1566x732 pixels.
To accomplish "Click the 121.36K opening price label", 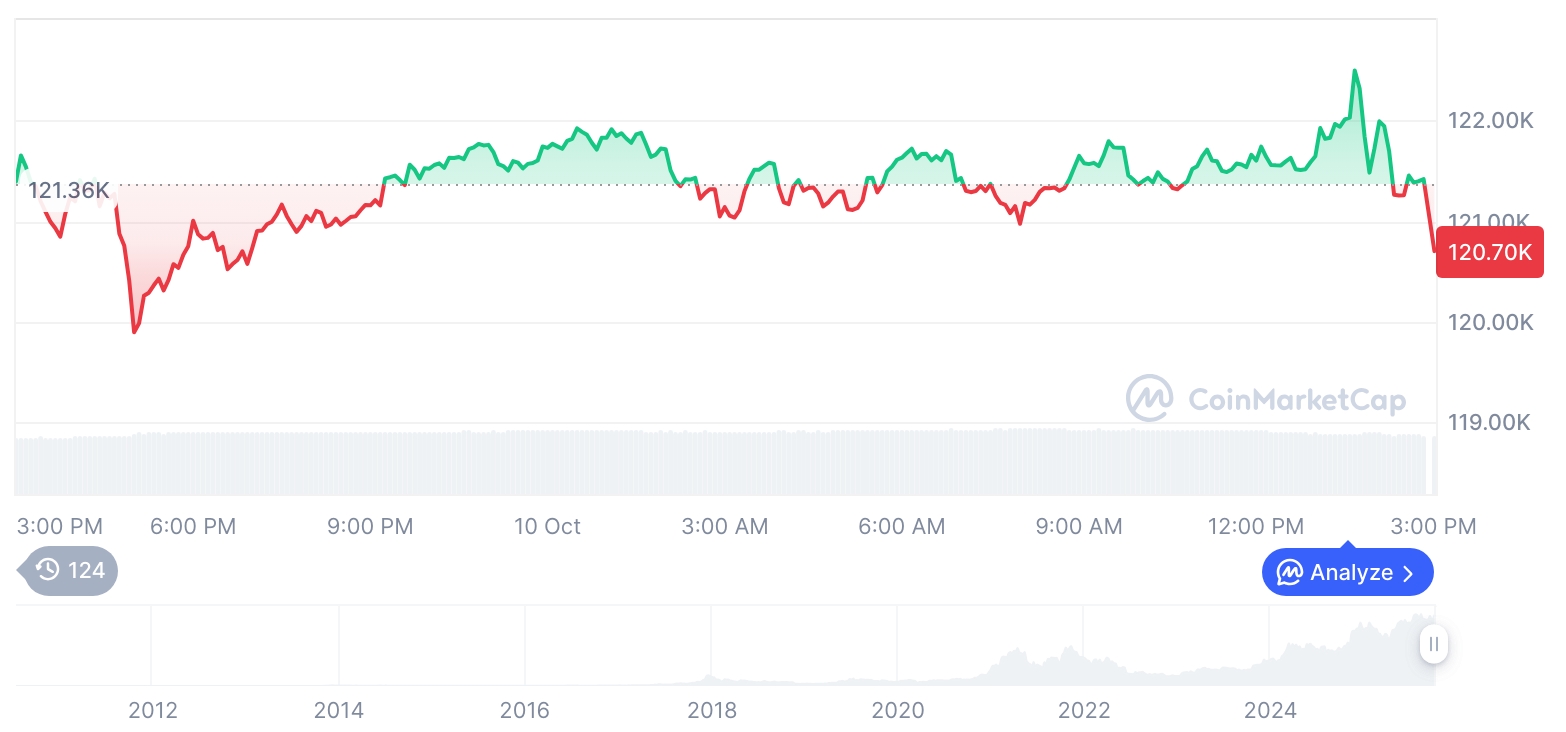I will click(68, 190).
